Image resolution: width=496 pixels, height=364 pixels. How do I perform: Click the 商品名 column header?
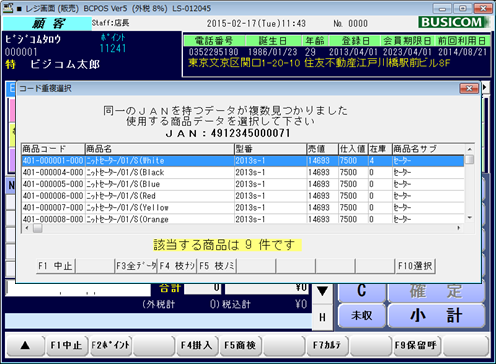160,149
